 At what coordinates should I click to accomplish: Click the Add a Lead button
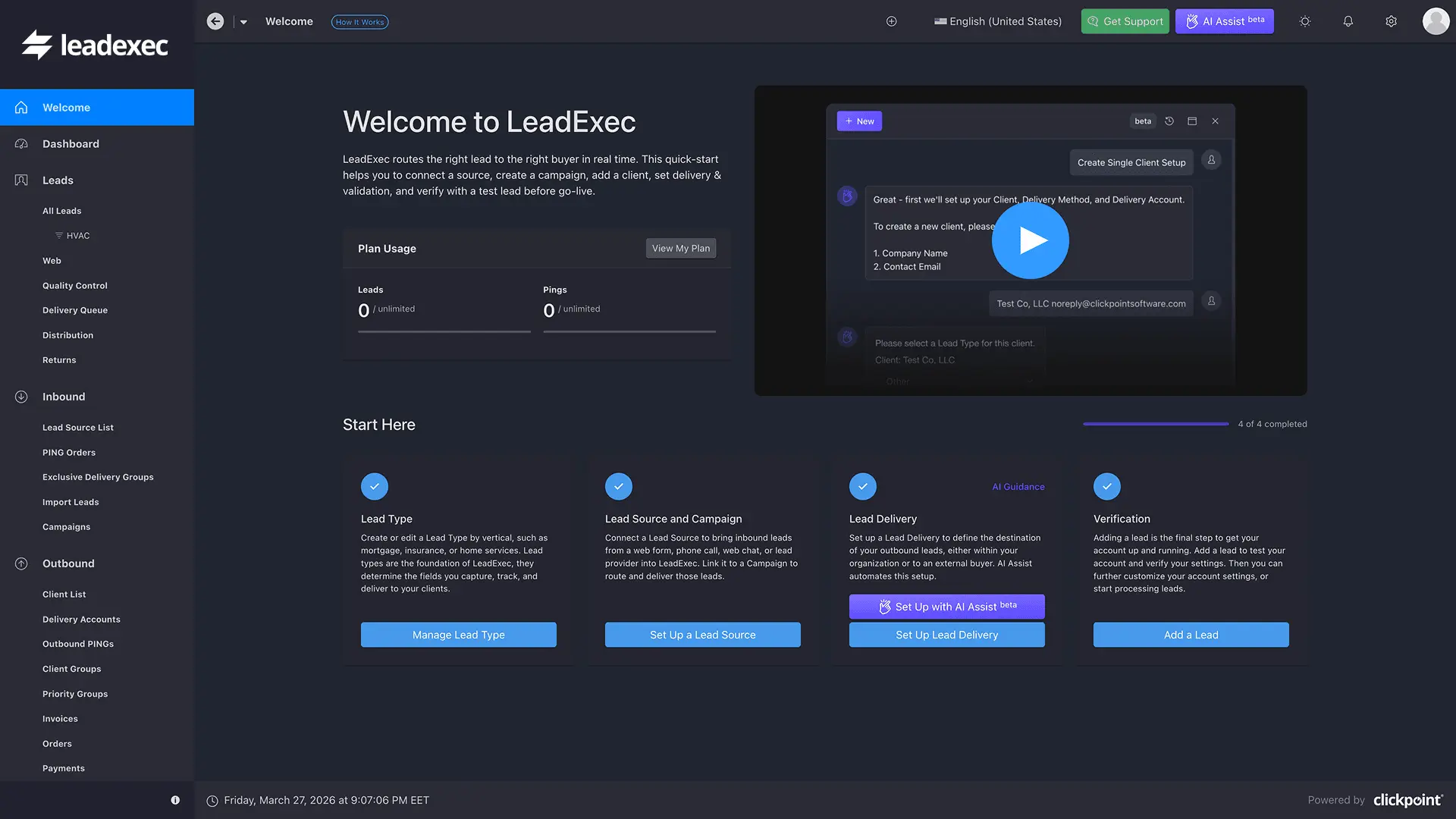(1191, 635)
